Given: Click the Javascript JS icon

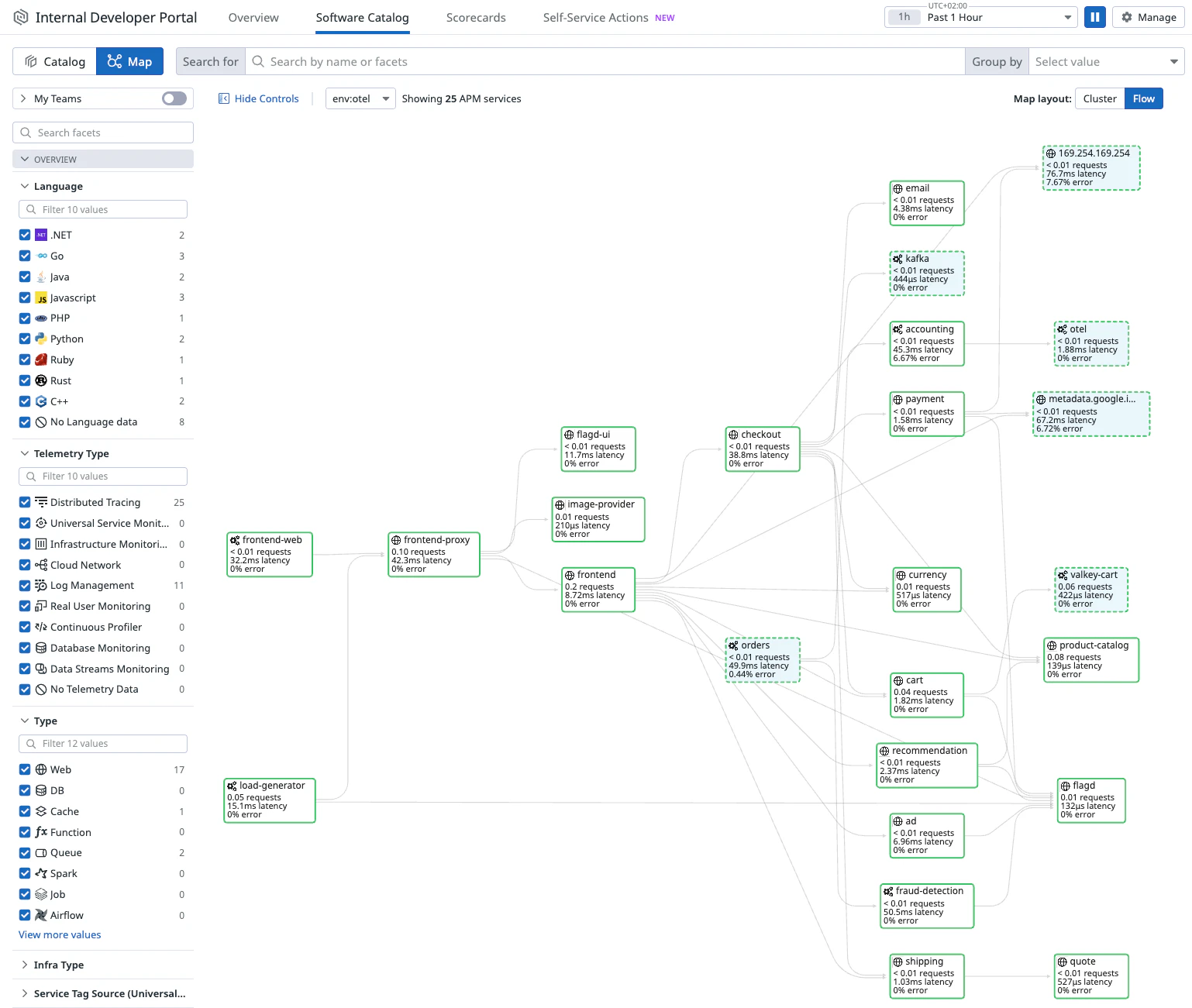Looking at the screenshot, I should pyautogui.click(x=42, y=298).
